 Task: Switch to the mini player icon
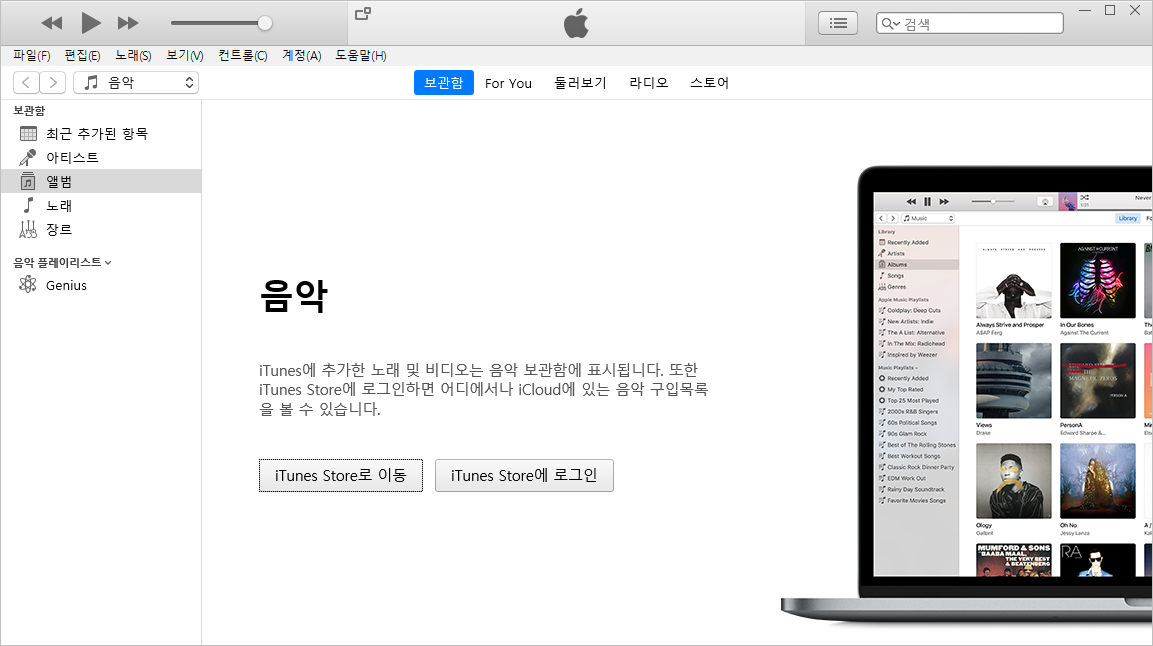[363, 13]
